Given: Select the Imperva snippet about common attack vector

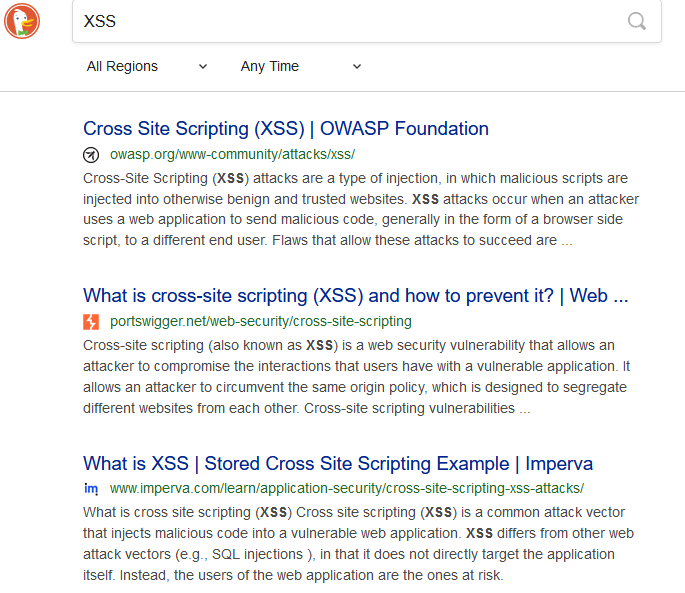Looking at the screenshot, I should pos(358,544).
